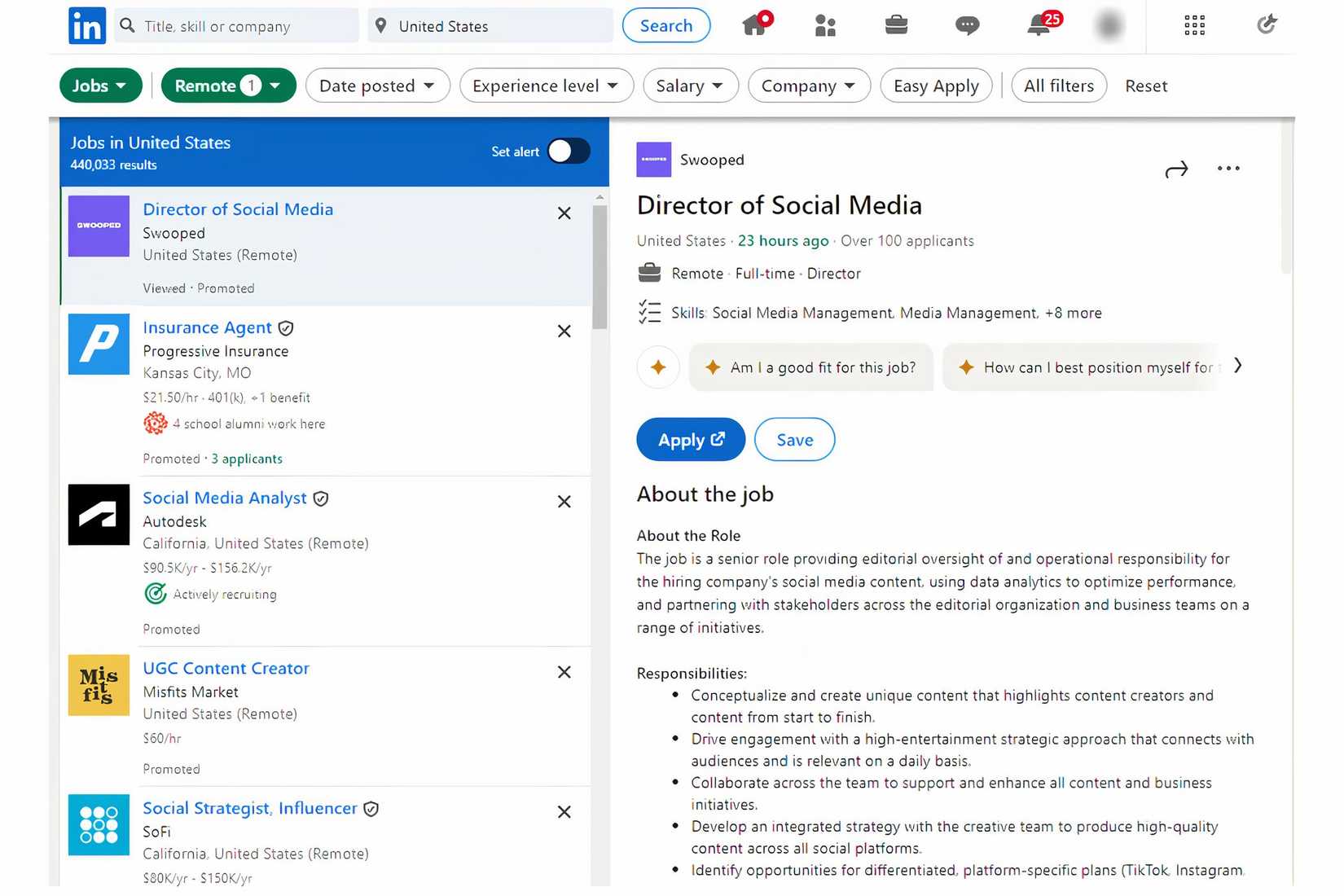Expand the Jobs dropdown

[x=100, y=86]
